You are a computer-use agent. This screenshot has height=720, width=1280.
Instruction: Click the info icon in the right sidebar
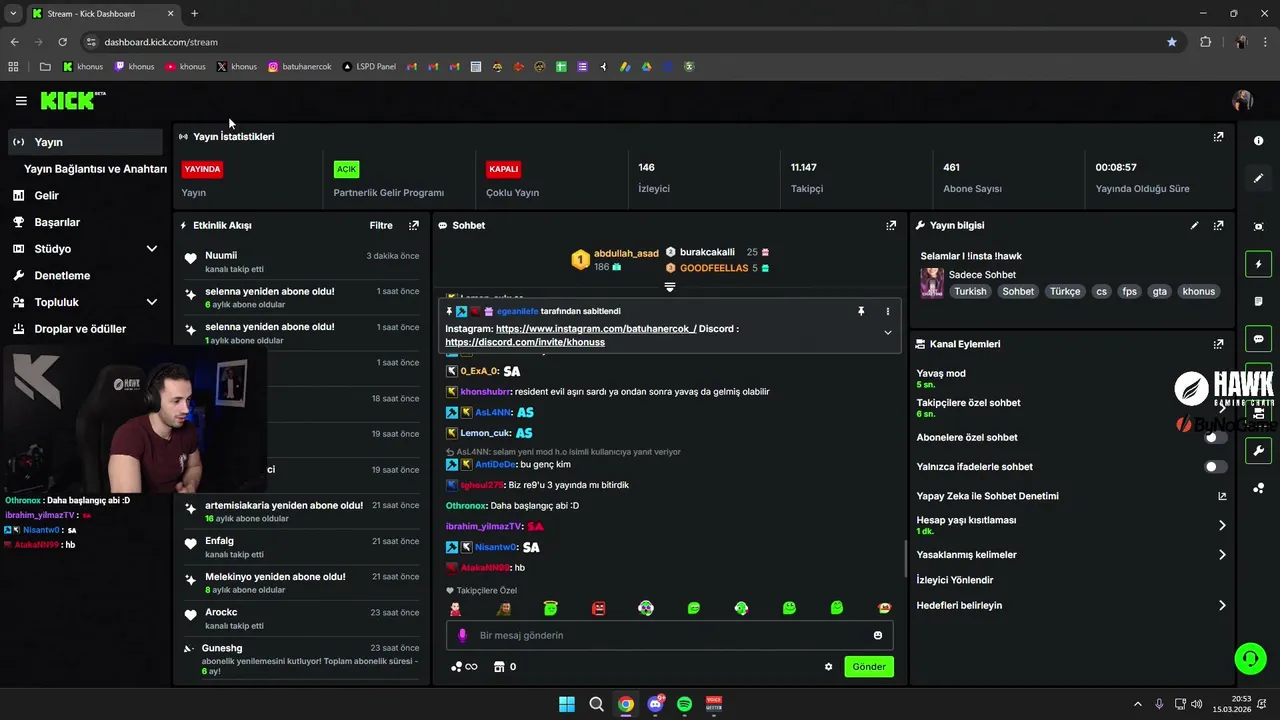(1259, 141)
